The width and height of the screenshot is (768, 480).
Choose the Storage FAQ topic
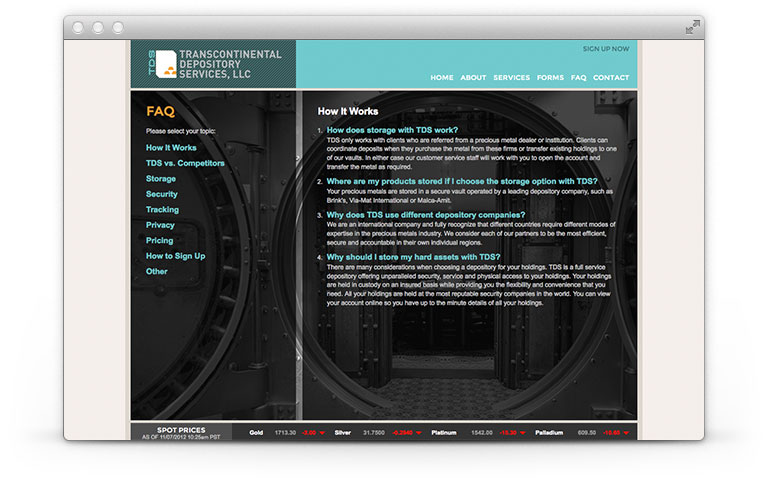tap(161, 179)
